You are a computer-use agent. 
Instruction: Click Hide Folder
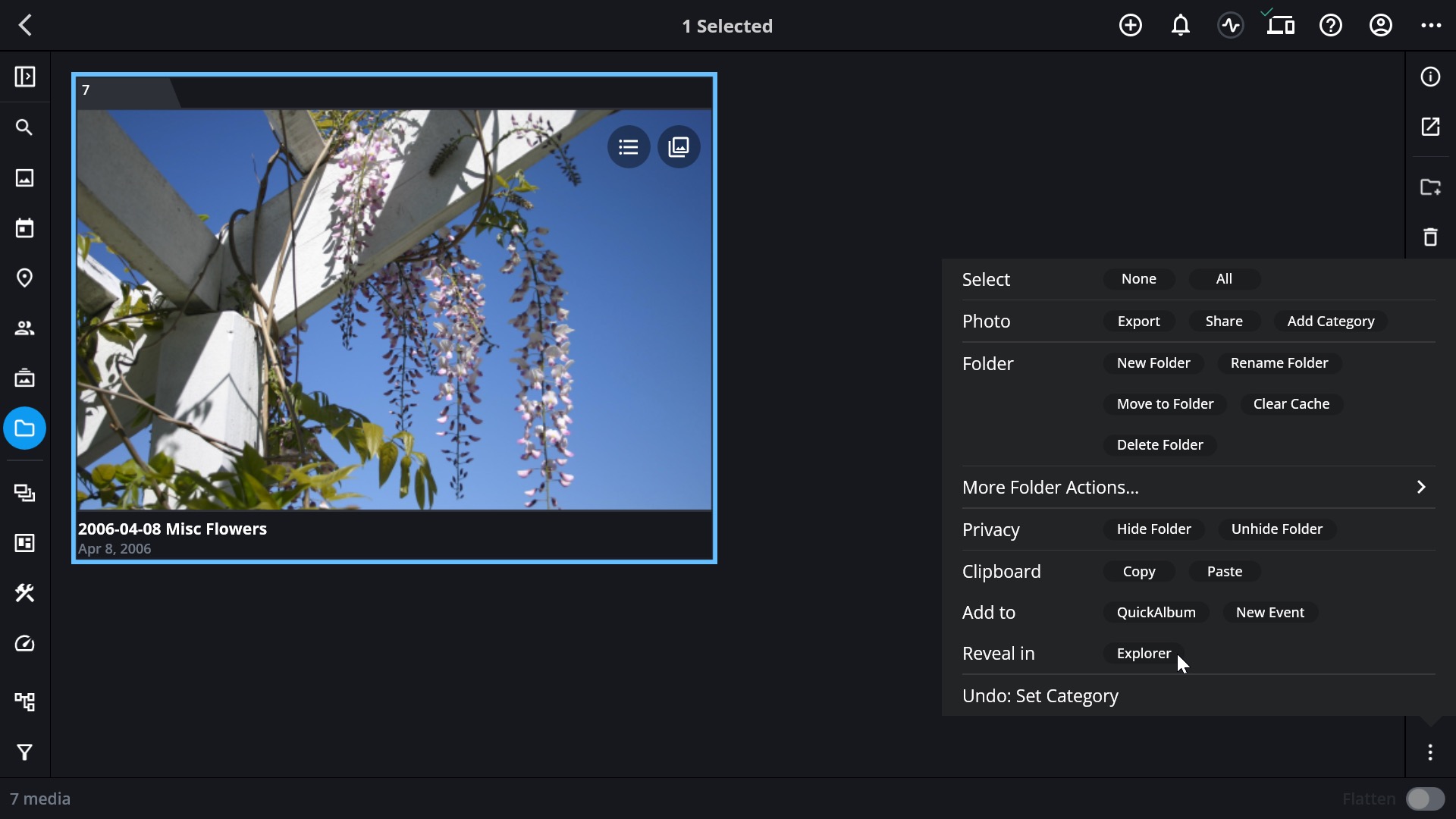(1153, 529)
